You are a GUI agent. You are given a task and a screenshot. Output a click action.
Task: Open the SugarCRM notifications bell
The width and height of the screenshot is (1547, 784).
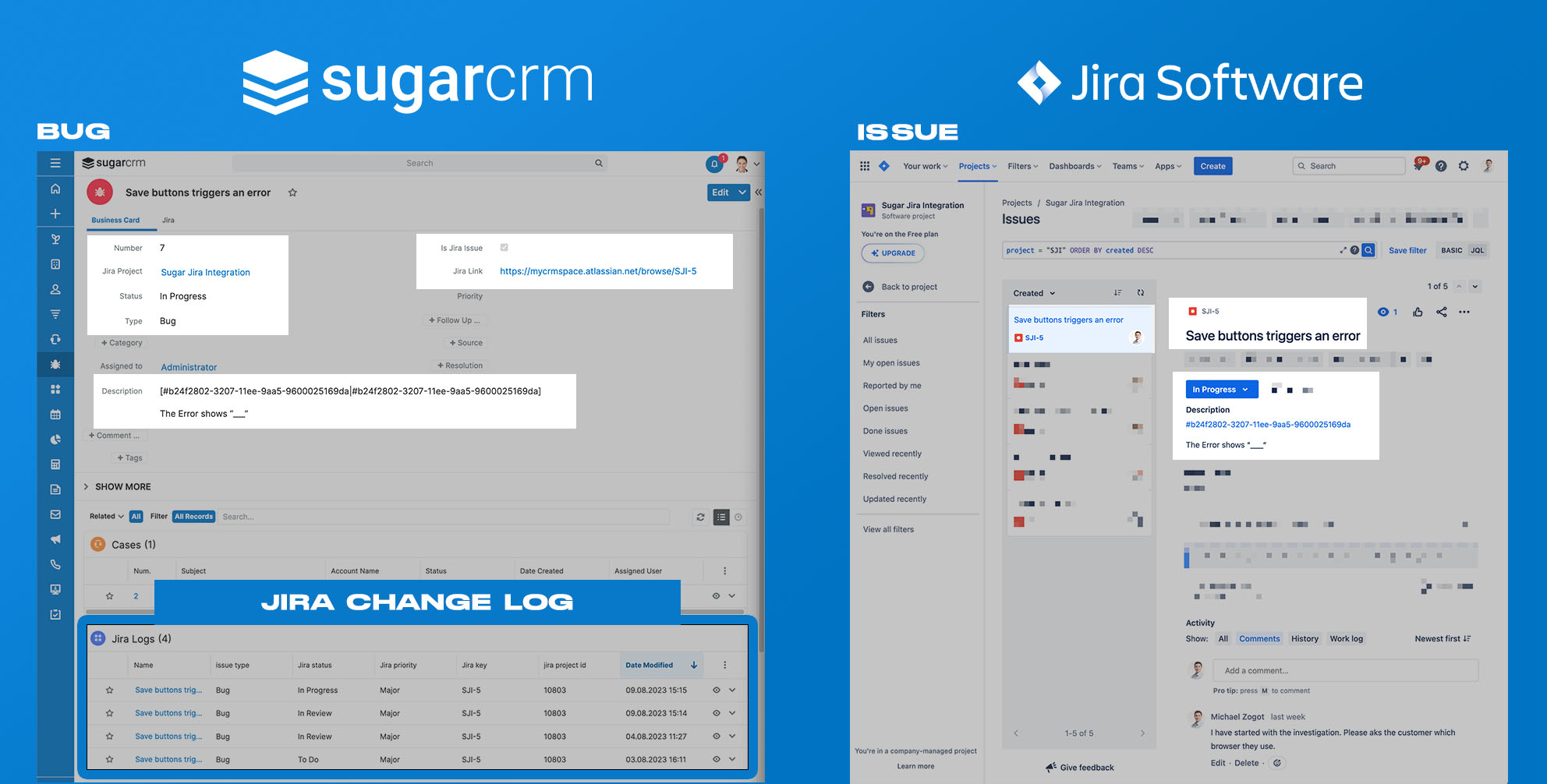pyautogui.click(x=714, y=164)
